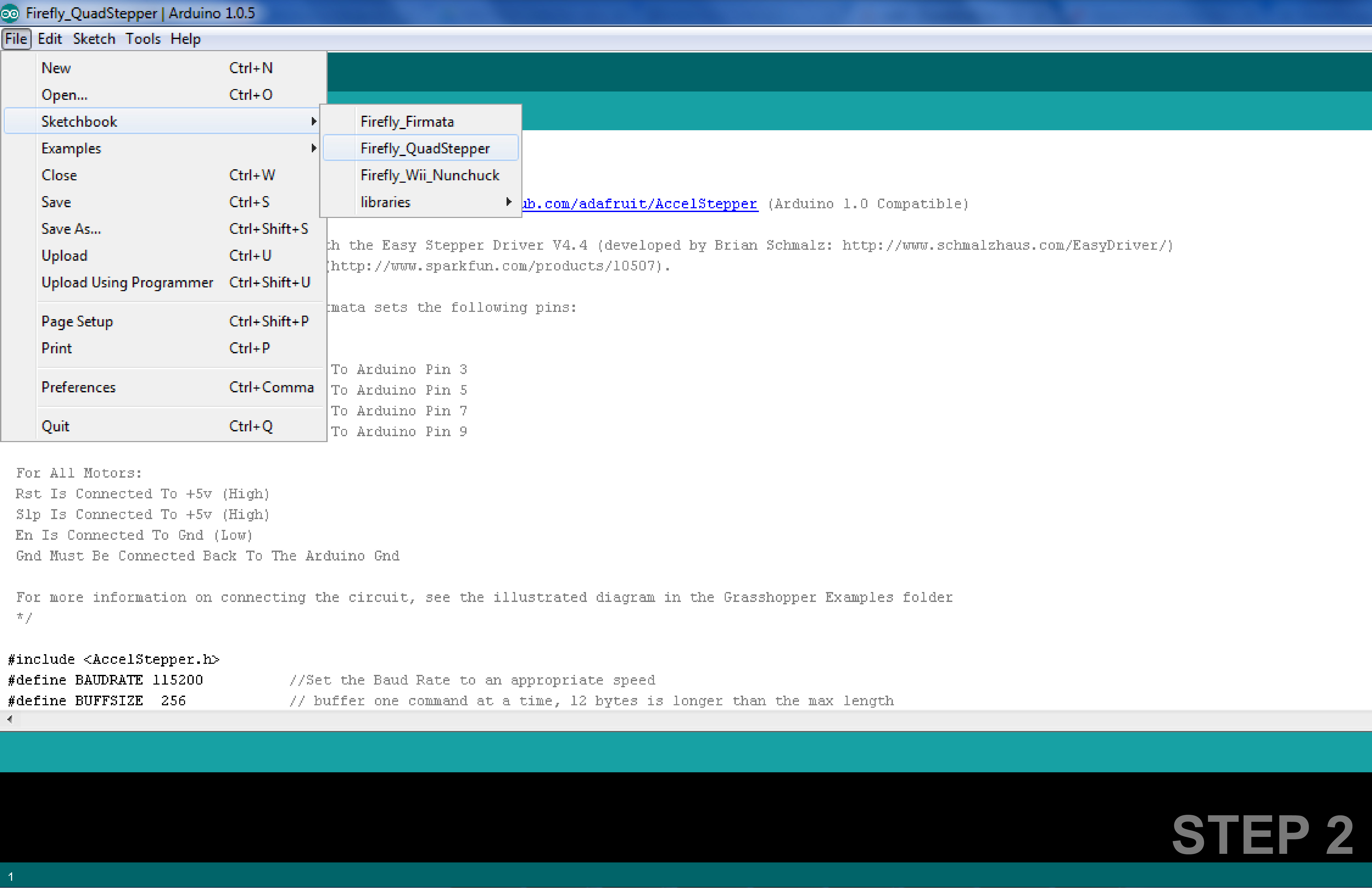
Task: Choose Upload Using Programmer
Action: 164,282
